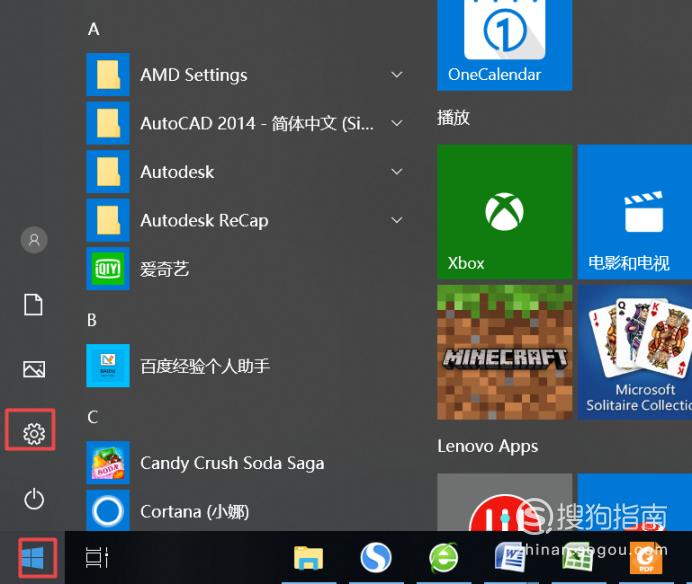
Task: Click the Autodesk ReCap folder icon
Action: click(108, 220)
